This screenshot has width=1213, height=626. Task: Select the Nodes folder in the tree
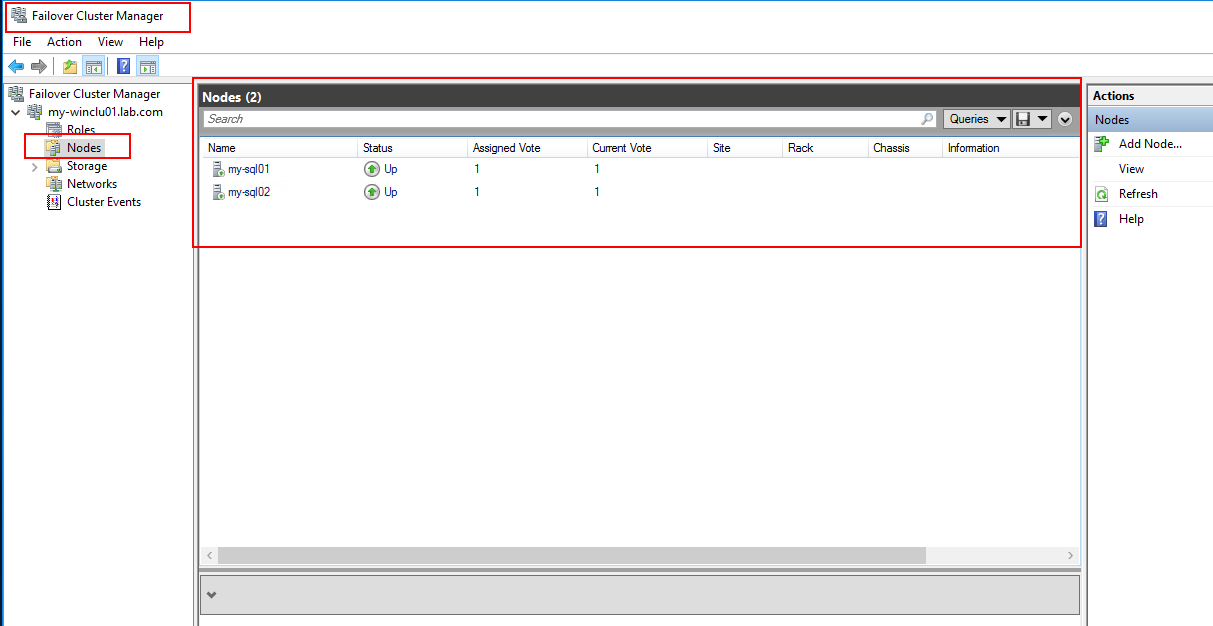click(84, 148)
